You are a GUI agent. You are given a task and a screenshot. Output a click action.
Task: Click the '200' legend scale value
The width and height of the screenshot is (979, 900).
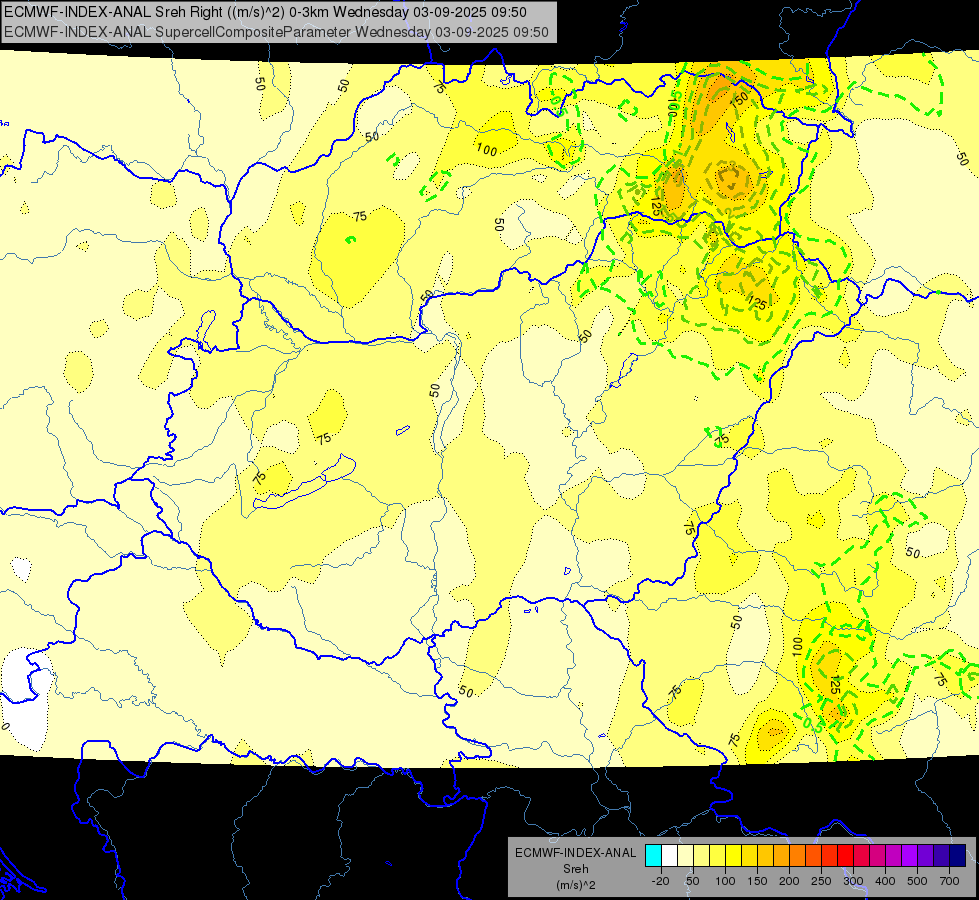pos(789,881)
